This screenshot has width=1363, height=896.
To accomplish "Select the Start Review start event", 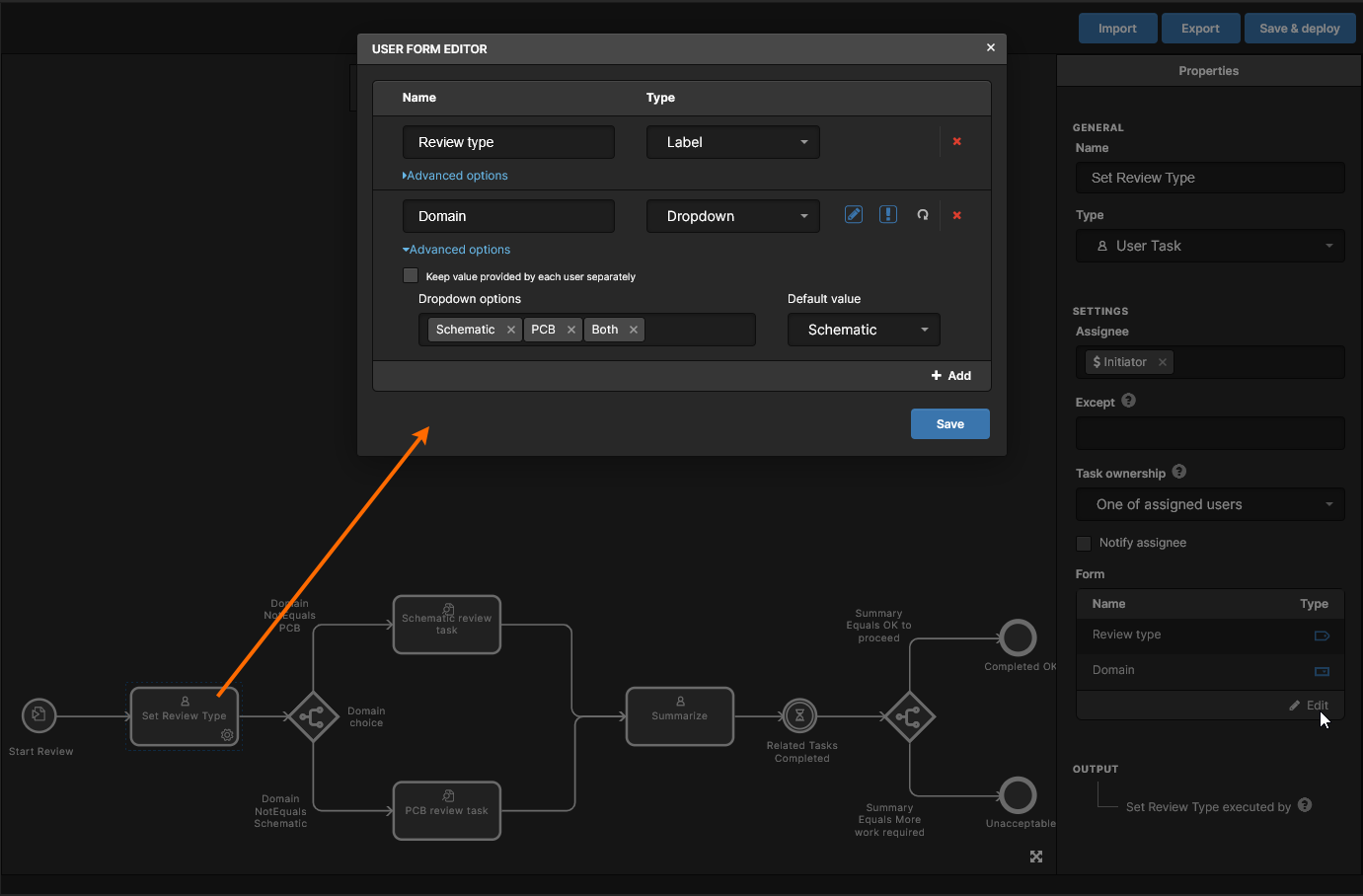I will coord(39,715).
